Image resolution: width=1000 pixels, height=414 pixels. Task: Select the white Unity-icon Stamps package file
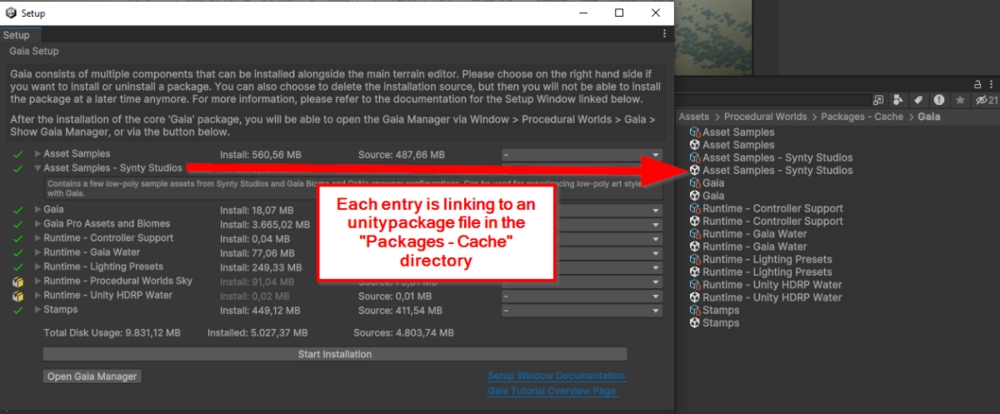click(714, 323)
